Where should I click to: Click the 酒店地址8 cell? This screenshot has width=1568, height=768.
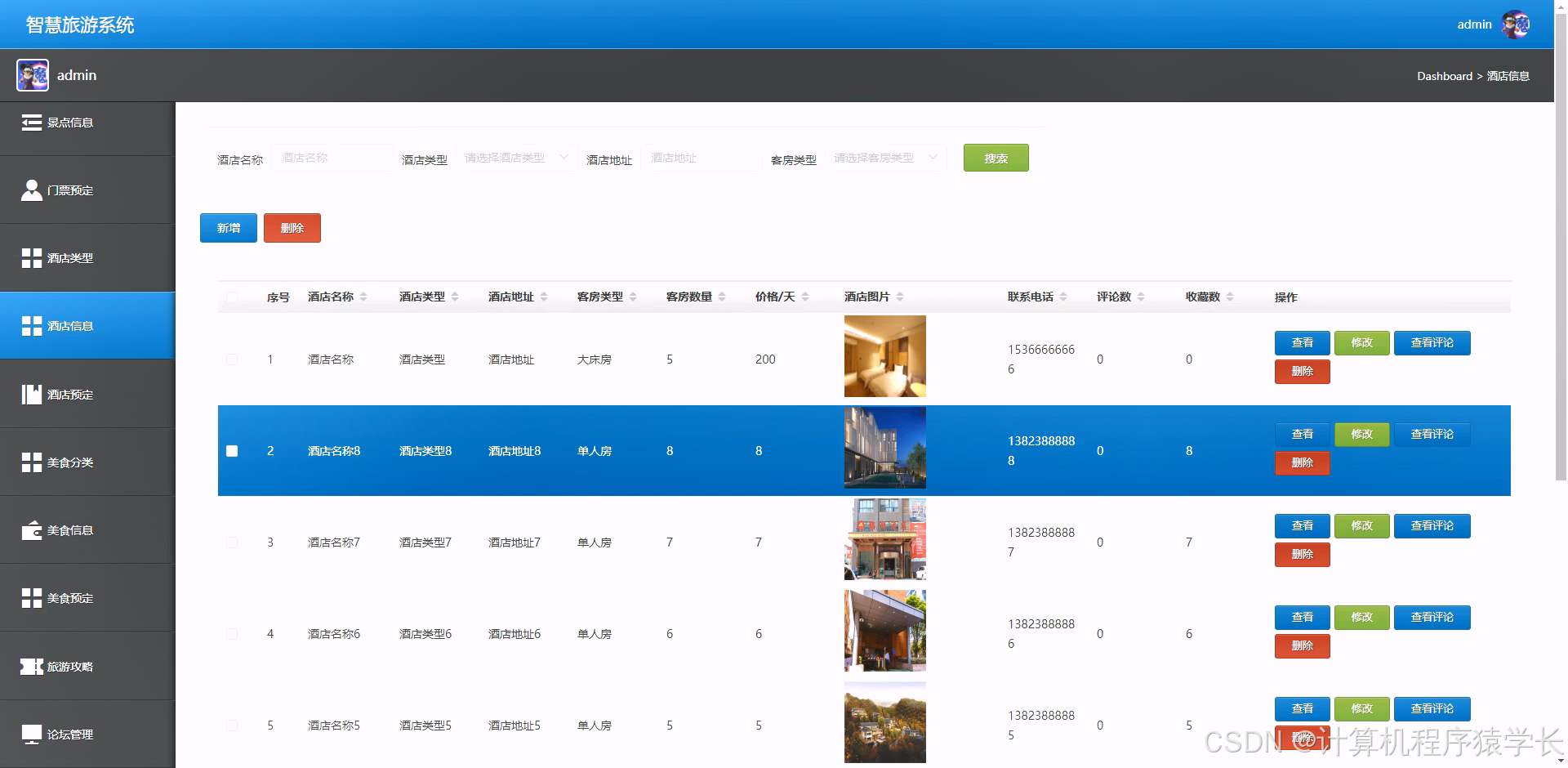[514, 451]
